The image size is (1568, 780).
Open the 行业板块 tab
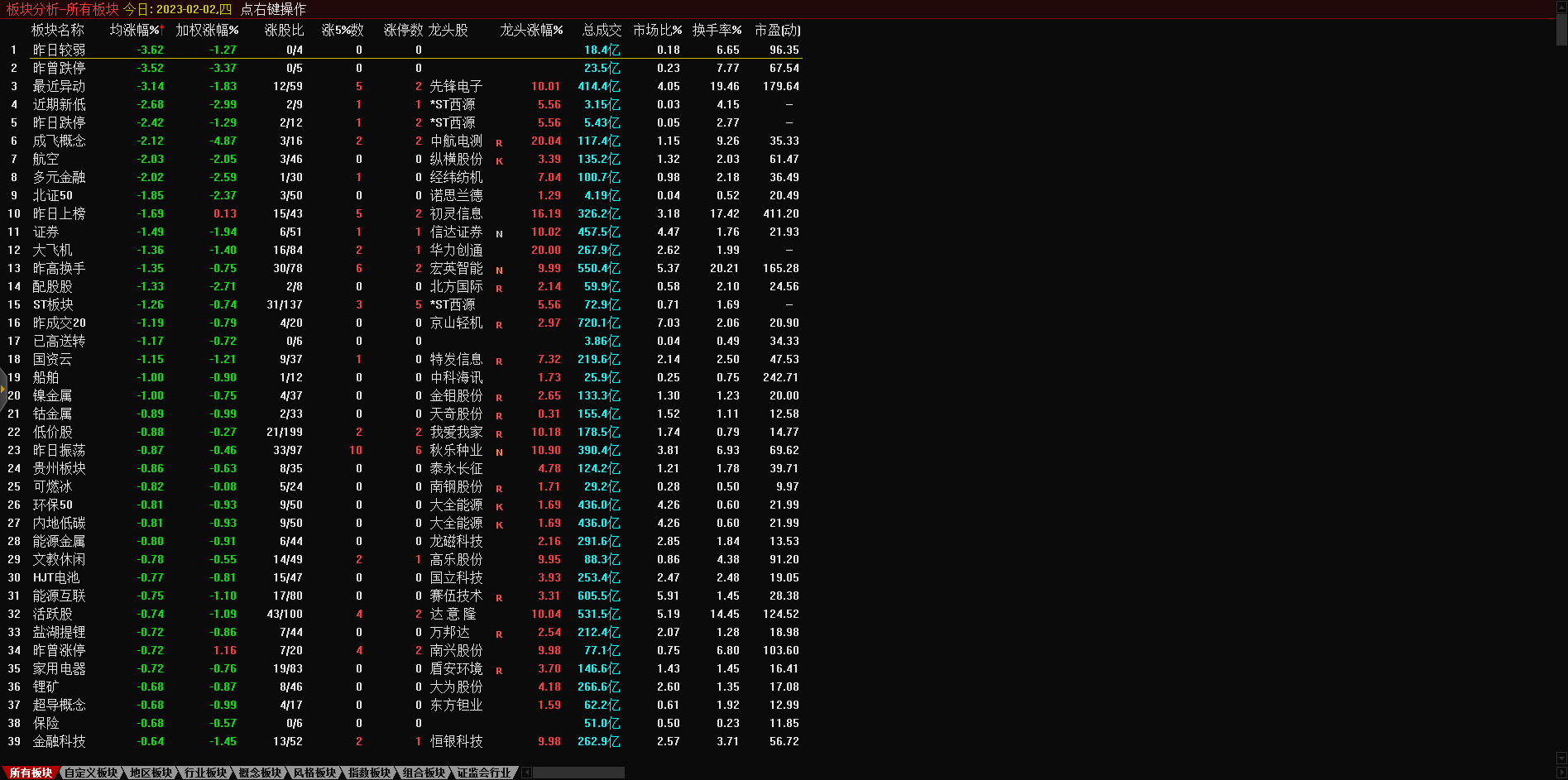(x=205, y=773)
